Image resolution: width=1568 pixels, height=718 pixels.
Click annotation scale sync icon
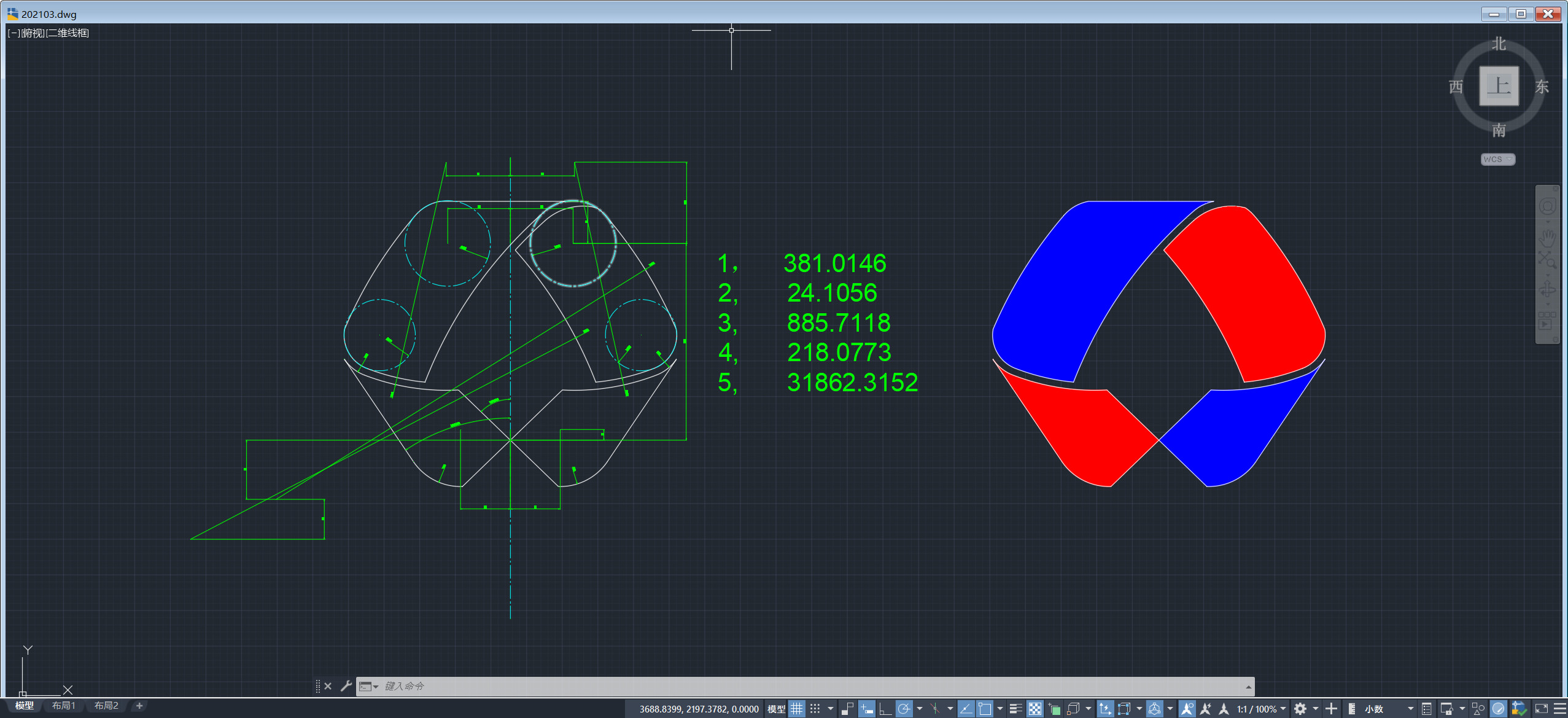1224,709
